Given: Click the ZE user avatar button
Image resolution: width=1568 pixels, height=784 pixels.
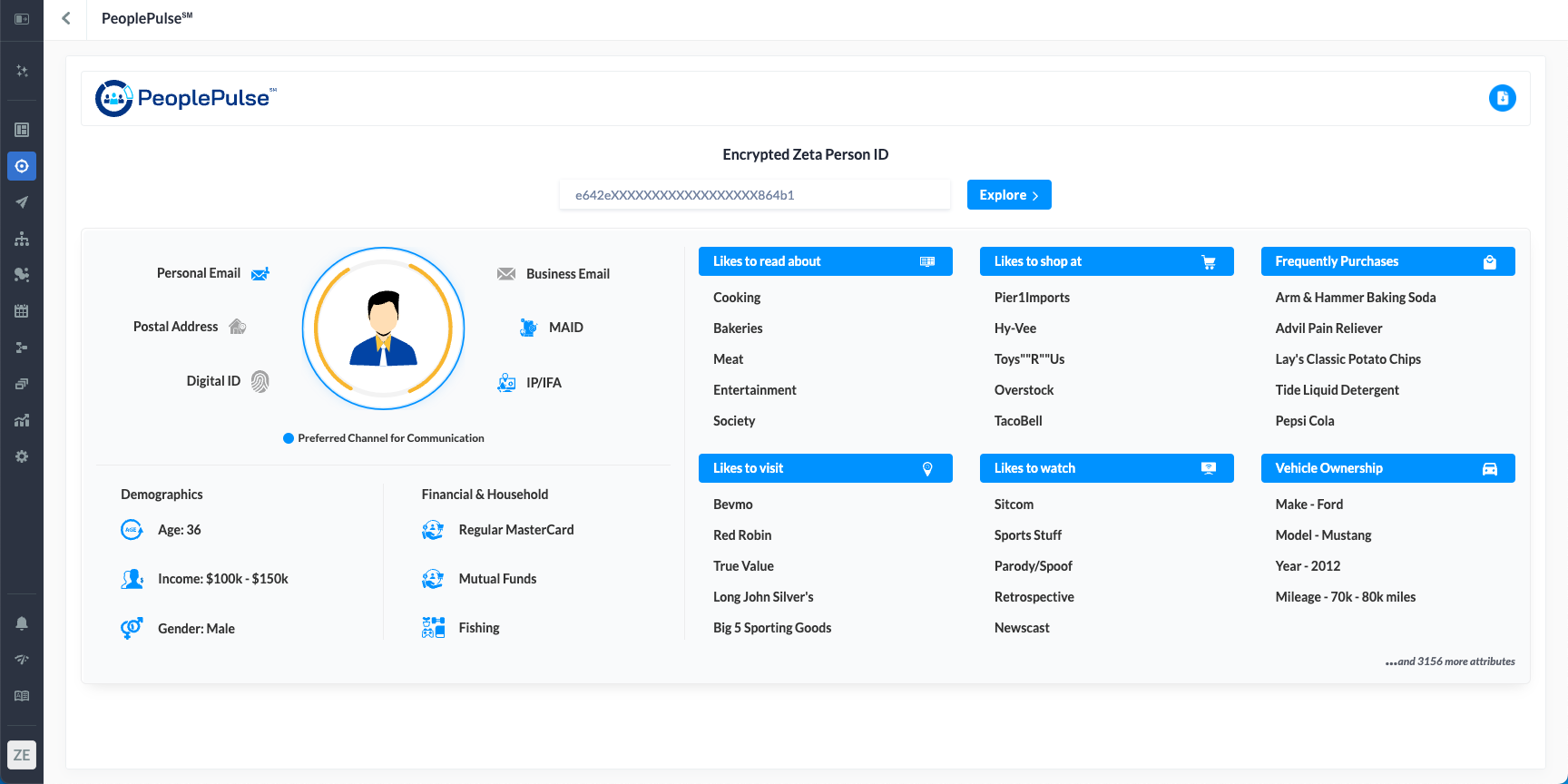Looking at the screenshot, I should (x=22, y=755).
